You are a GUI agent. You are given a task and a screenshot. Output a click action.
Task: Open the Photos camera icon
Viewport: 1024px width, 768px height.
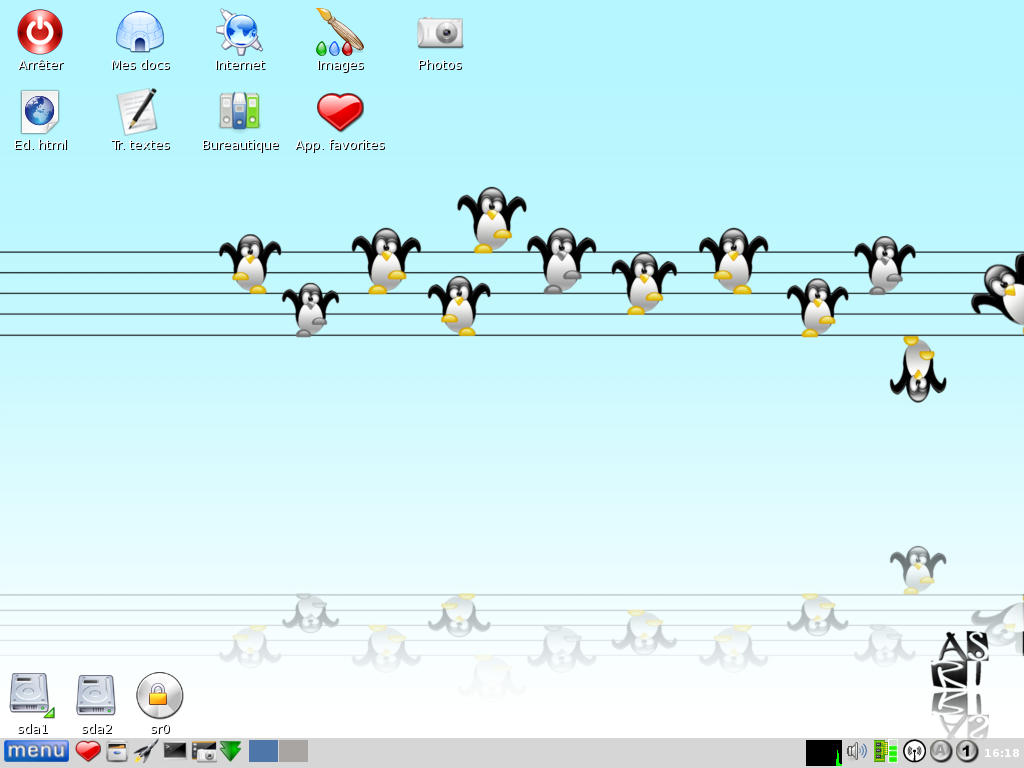[440, 33]
